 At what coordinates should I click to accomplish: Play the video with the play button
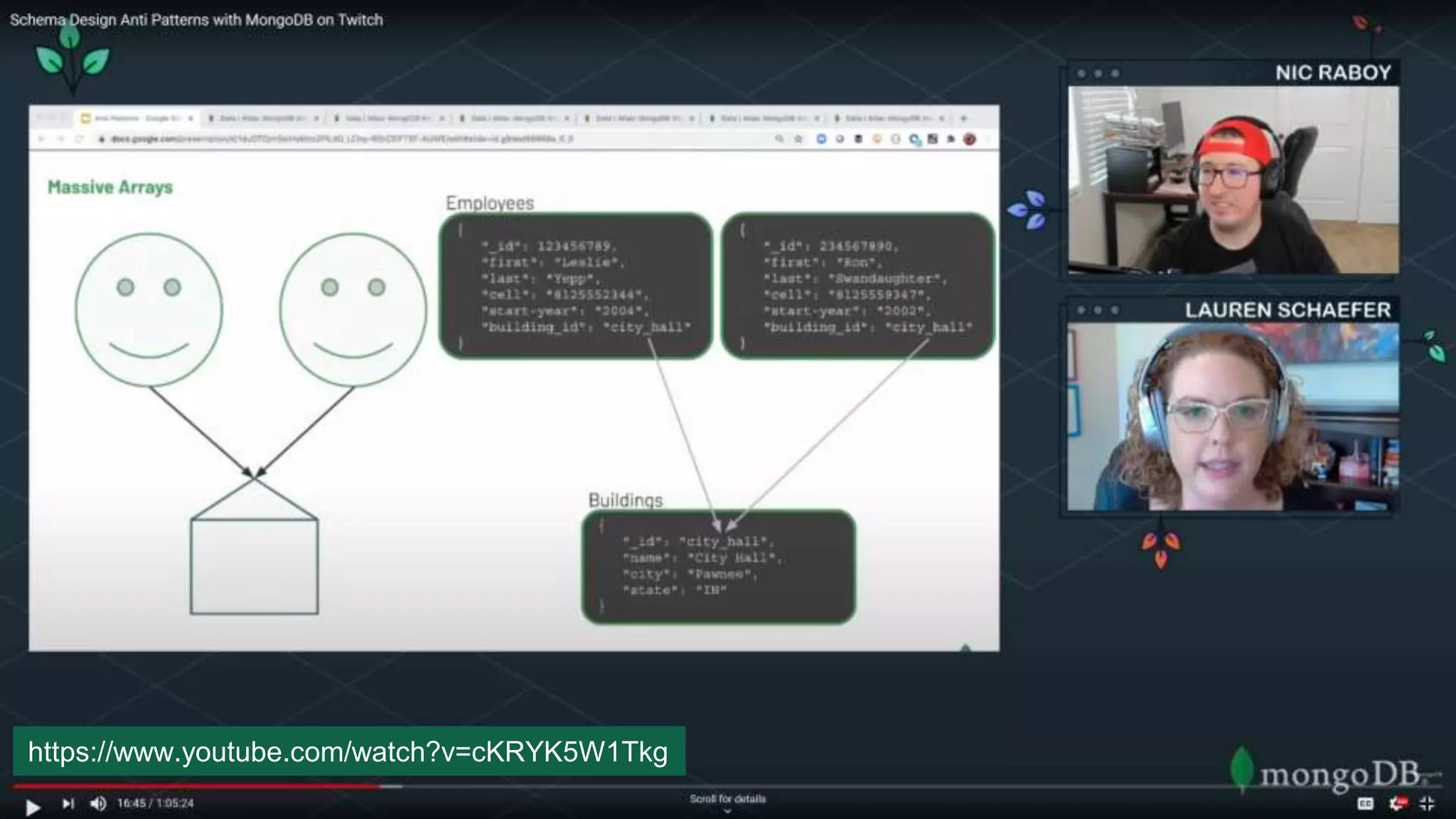pyautogui.click(x=32, y=806)
